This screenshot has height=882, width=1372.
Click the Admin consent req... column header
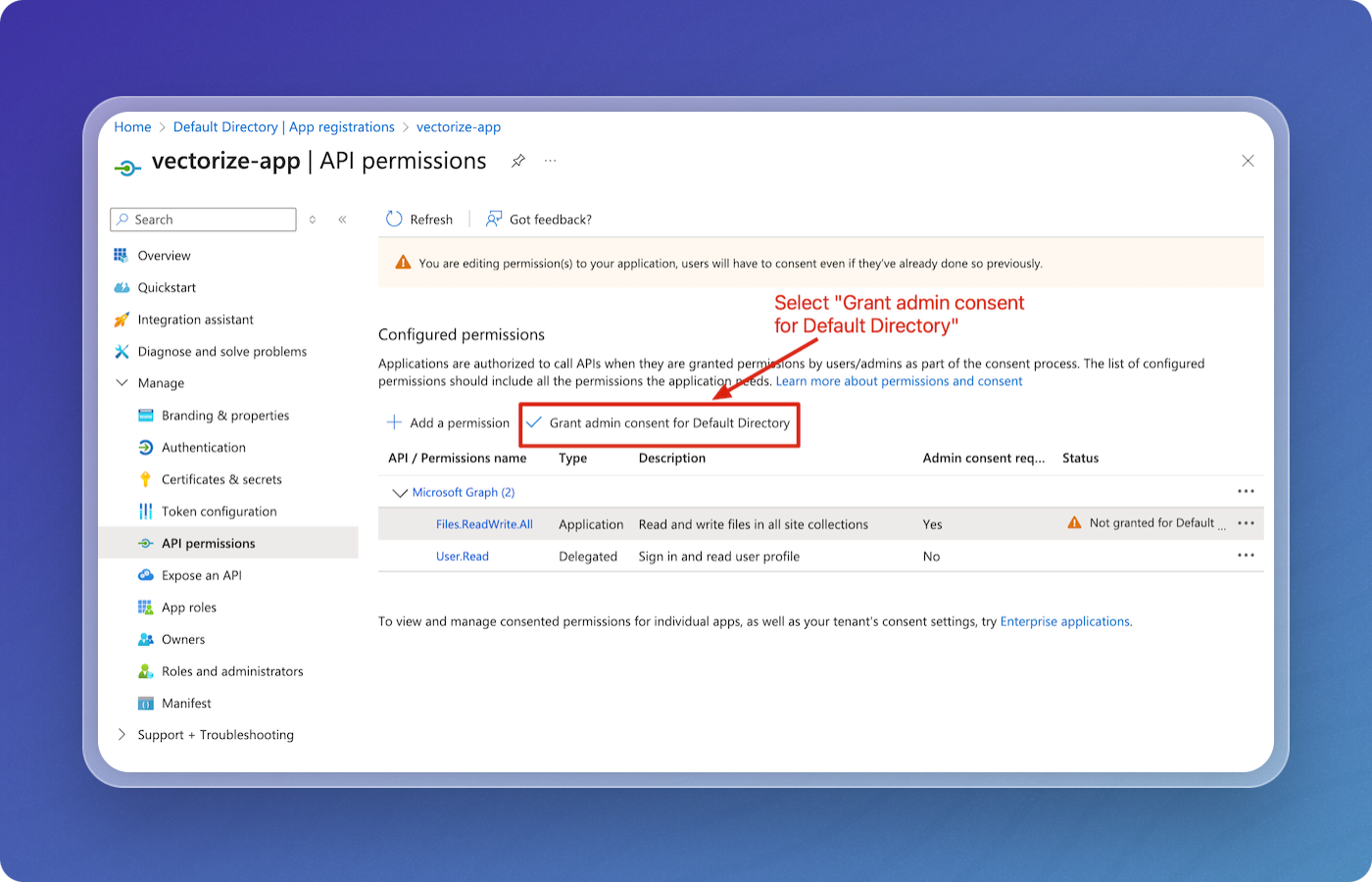click(984, 458)
